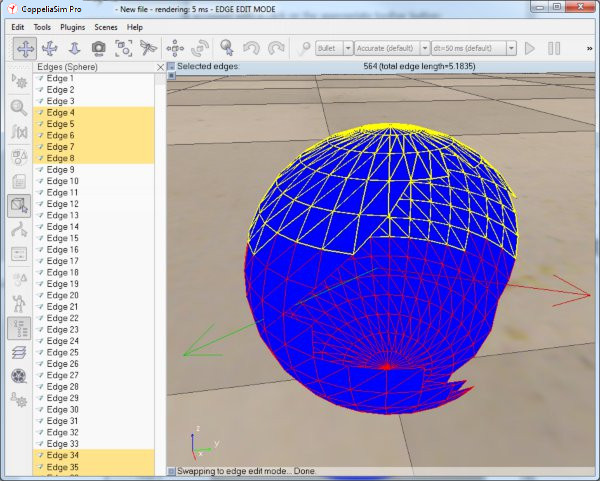Open the layers icon in sidebar
The image size is (600, 481).
(19, 352)
